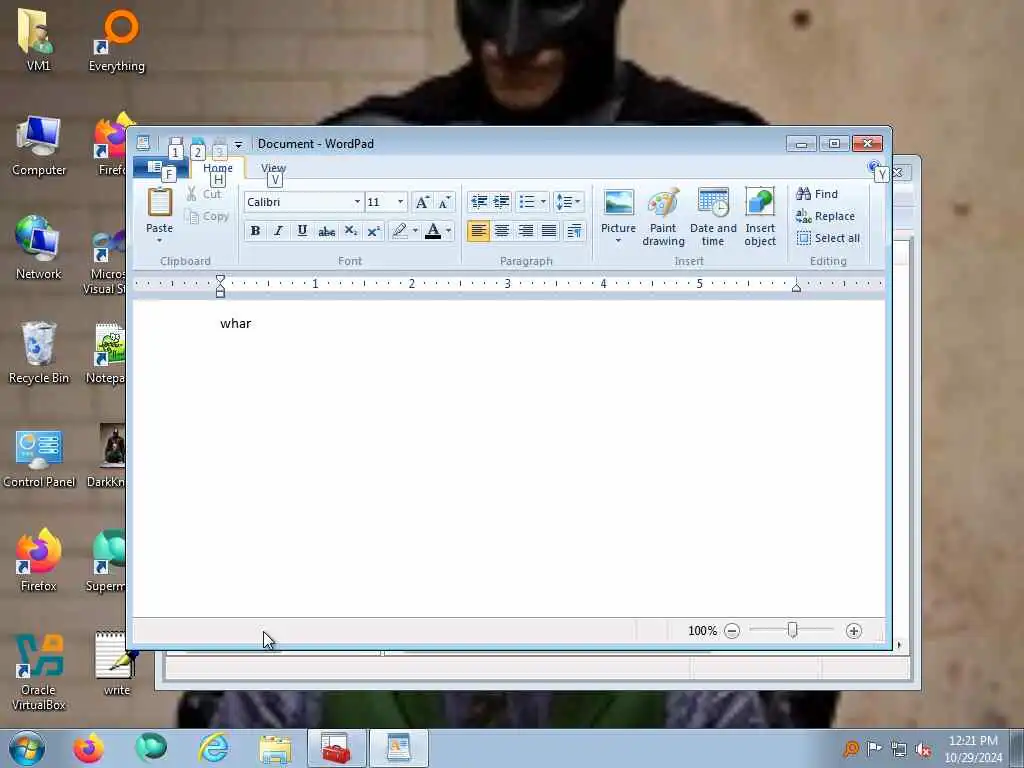Open Internet Explorer from the taskbar
1024x768 pixels.
(x=214, y=748)
